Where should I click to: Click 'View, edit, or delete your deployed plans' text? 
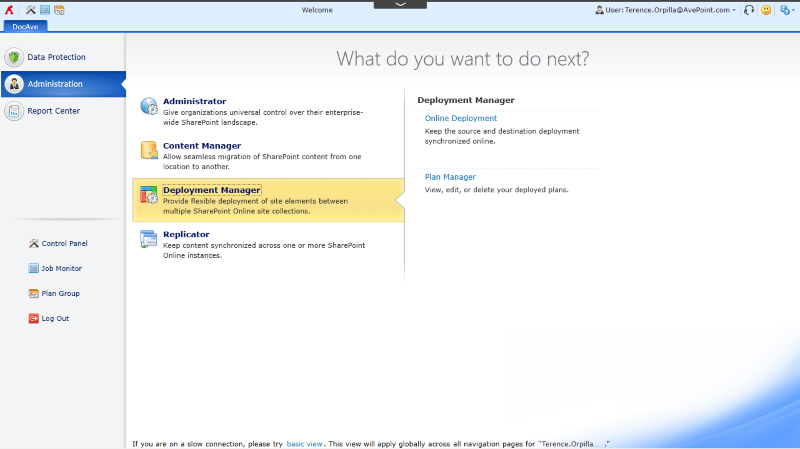coord(496,190)
